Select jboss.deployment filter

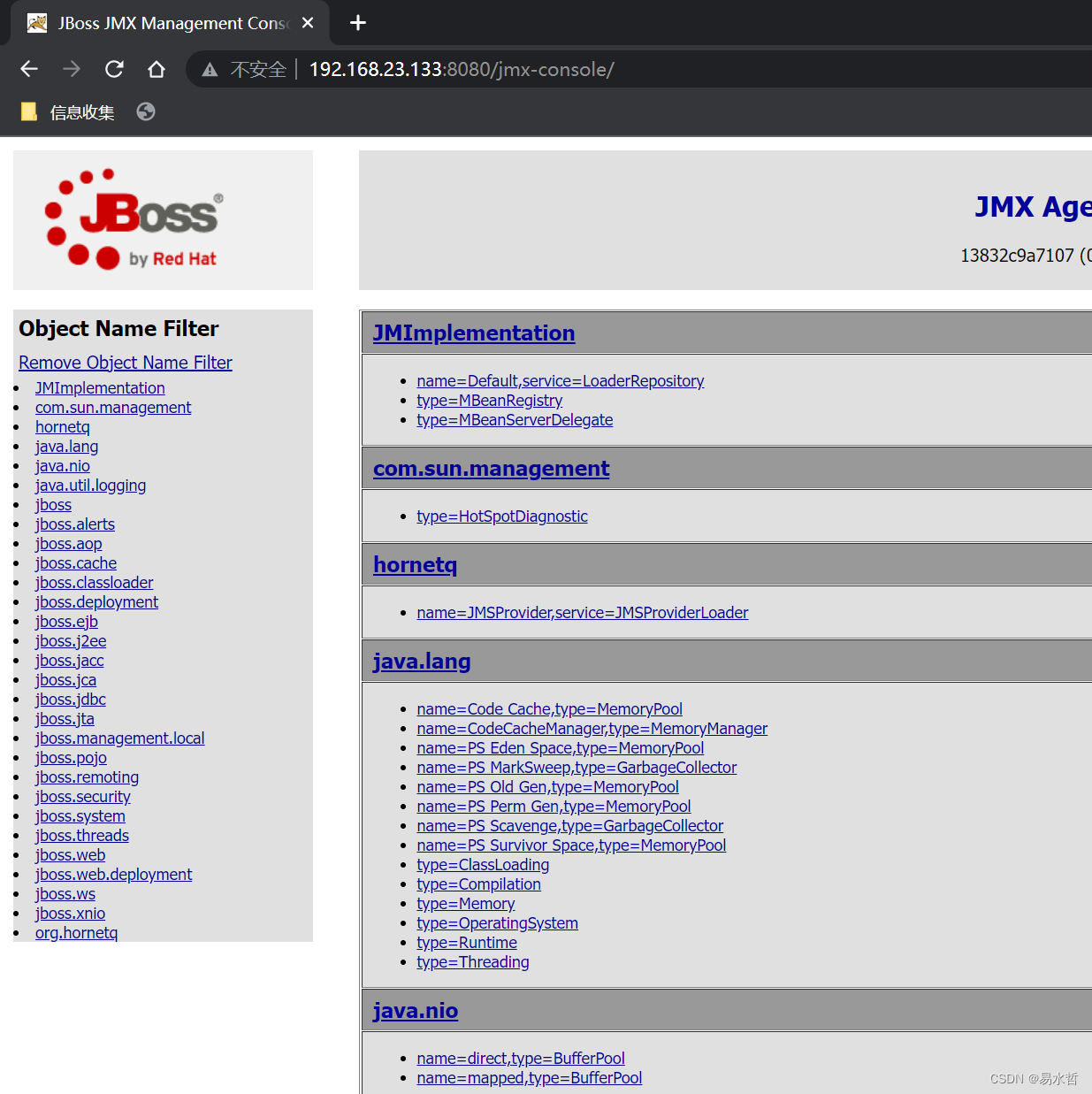[97, 602]
